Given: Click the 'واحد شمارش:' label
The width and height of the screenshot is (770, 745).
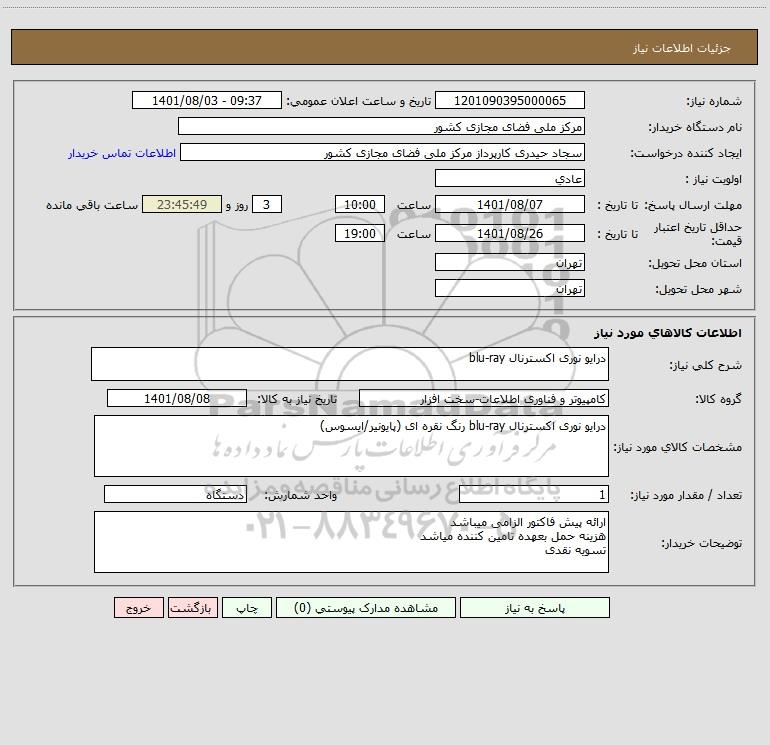Looking at the screenshot, I should 301,496.
